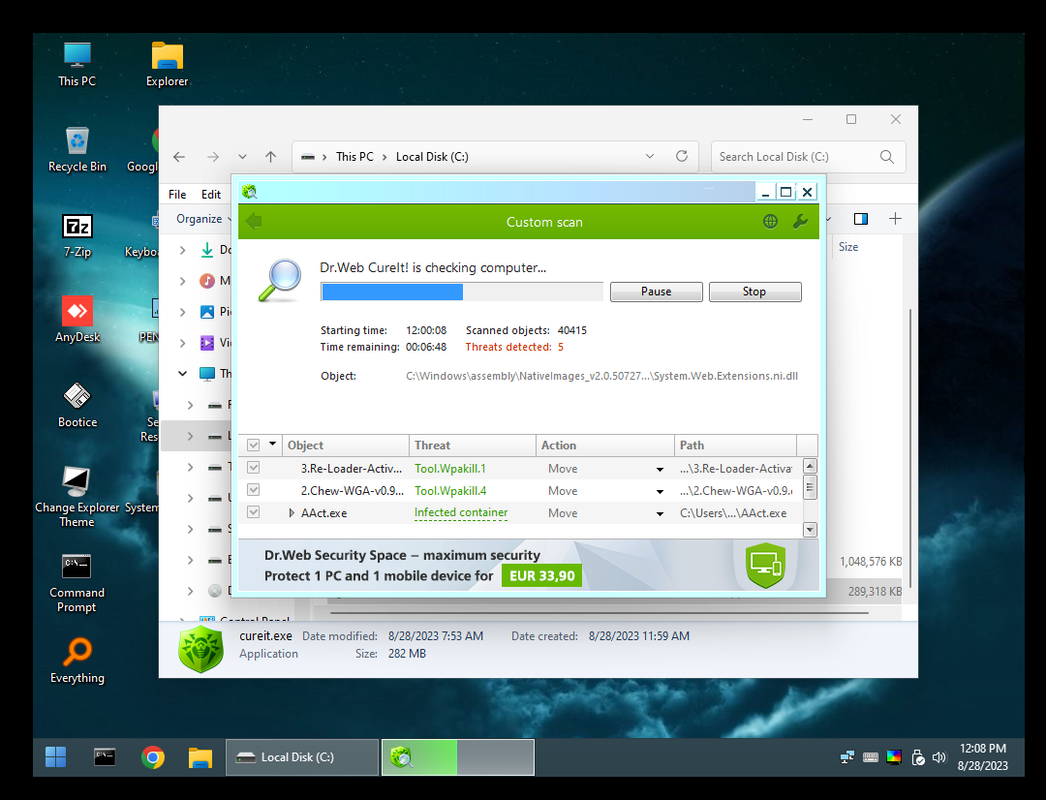Open the selection dropdown arrow in table header
The image size is (1046, 800).
(x=272, y=444)
